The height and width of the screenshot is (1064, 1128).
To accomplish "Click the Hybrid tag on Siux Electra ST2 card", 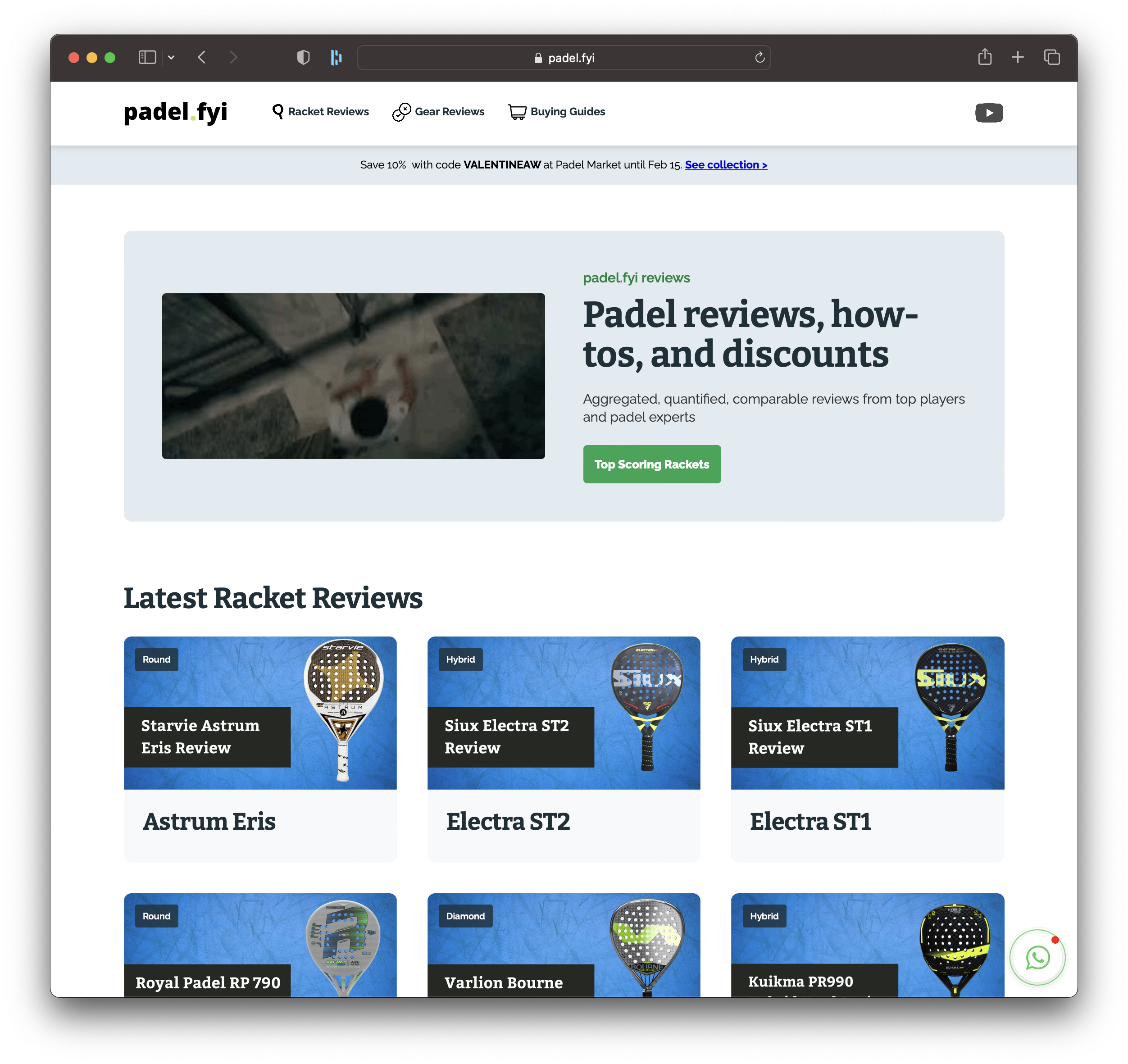I will [x=460, y=660].
